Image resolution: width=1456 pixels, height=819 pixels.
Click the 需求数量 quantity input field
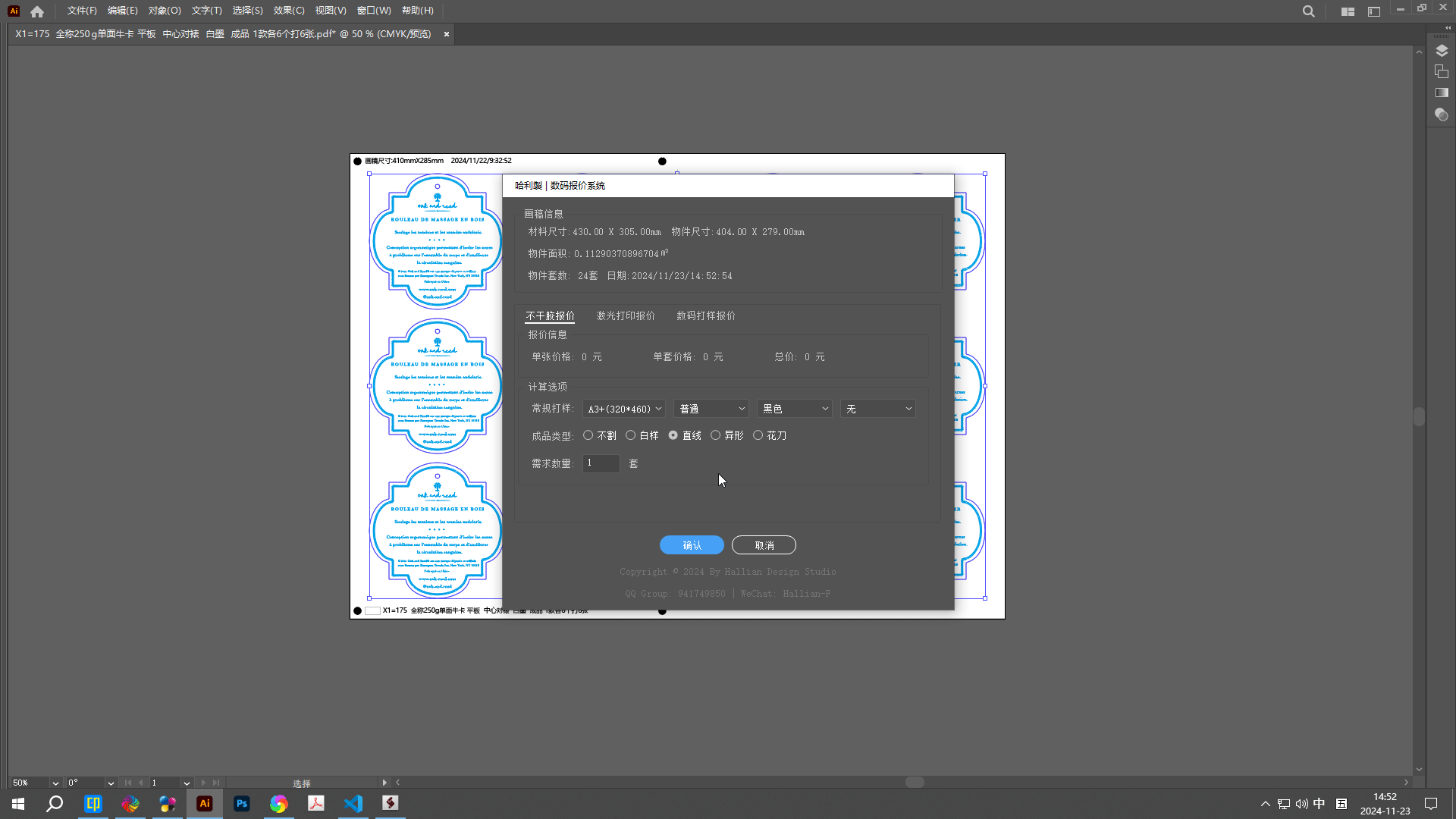click(601, 463)
